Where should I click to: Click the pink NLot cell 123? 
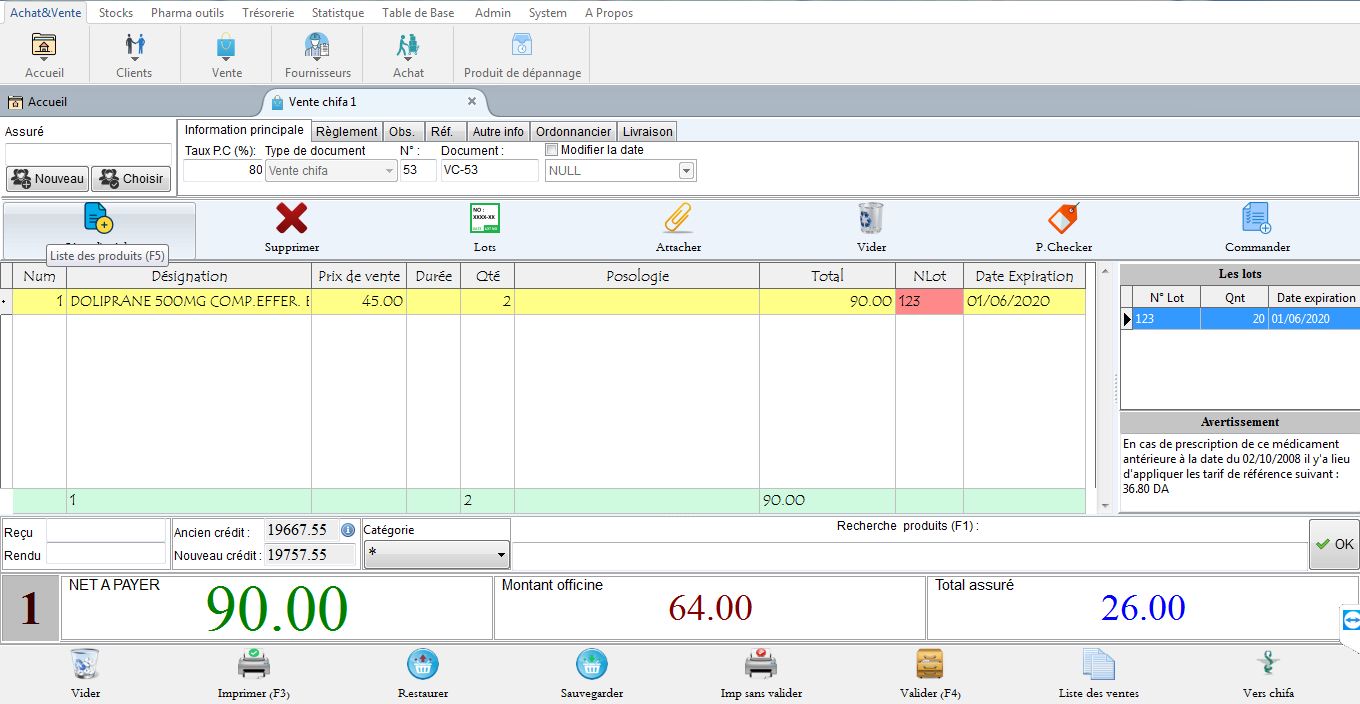coord(928,301)
